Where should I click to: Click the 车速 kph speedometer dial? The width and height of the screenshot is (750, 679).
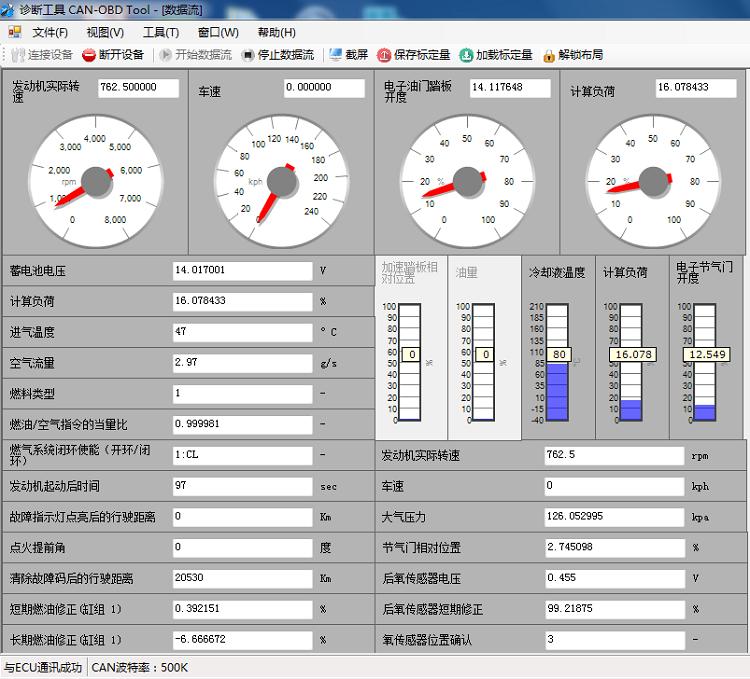tap(280, 182)
